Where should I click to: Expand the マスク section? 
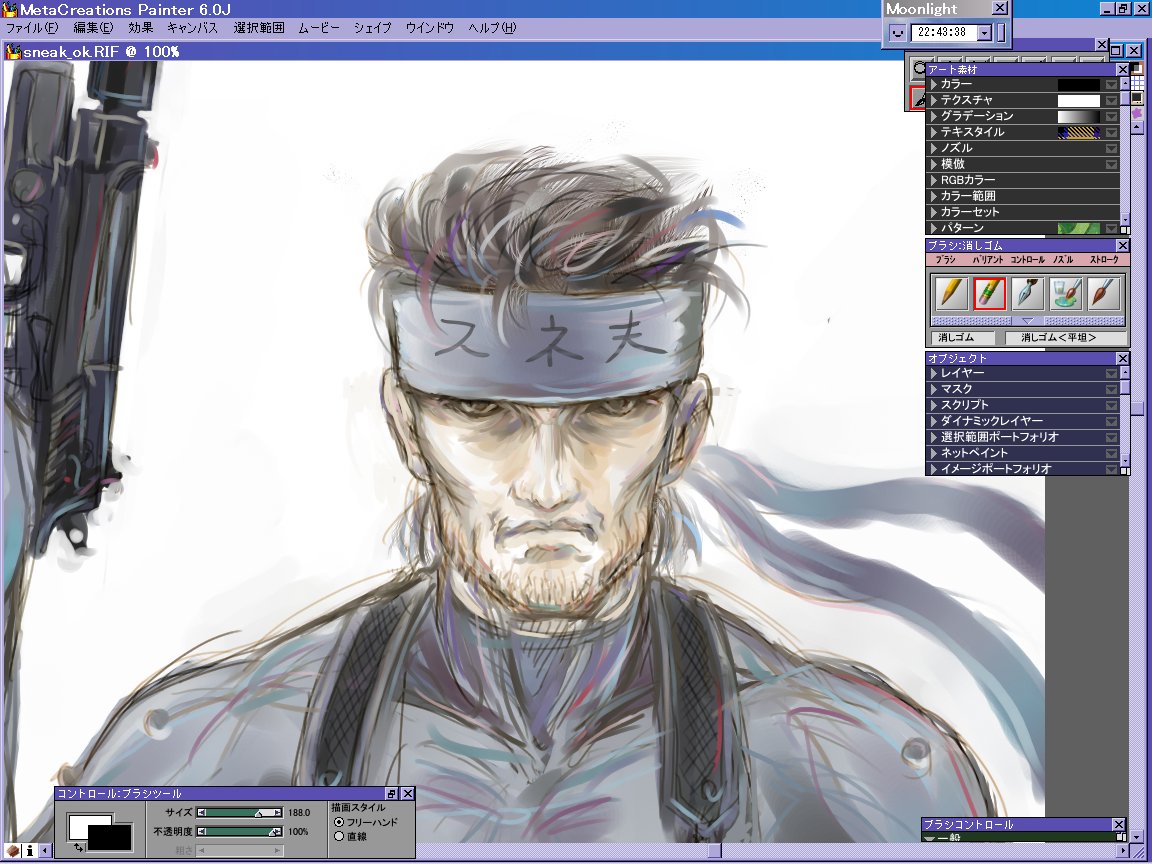(934, 389)
